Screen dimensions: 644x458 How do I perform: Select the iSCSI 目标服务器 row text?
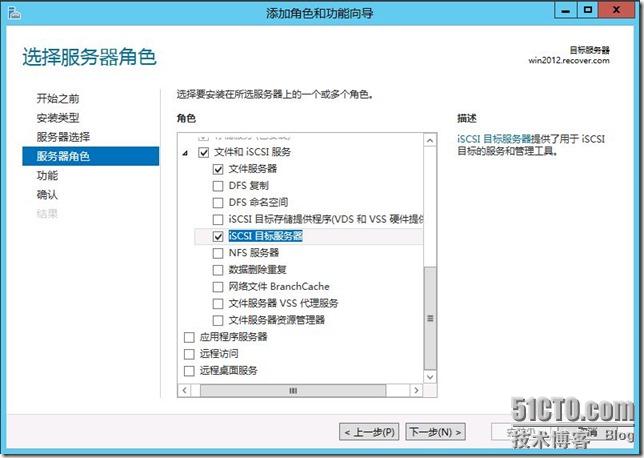click(x=266, y=236)
